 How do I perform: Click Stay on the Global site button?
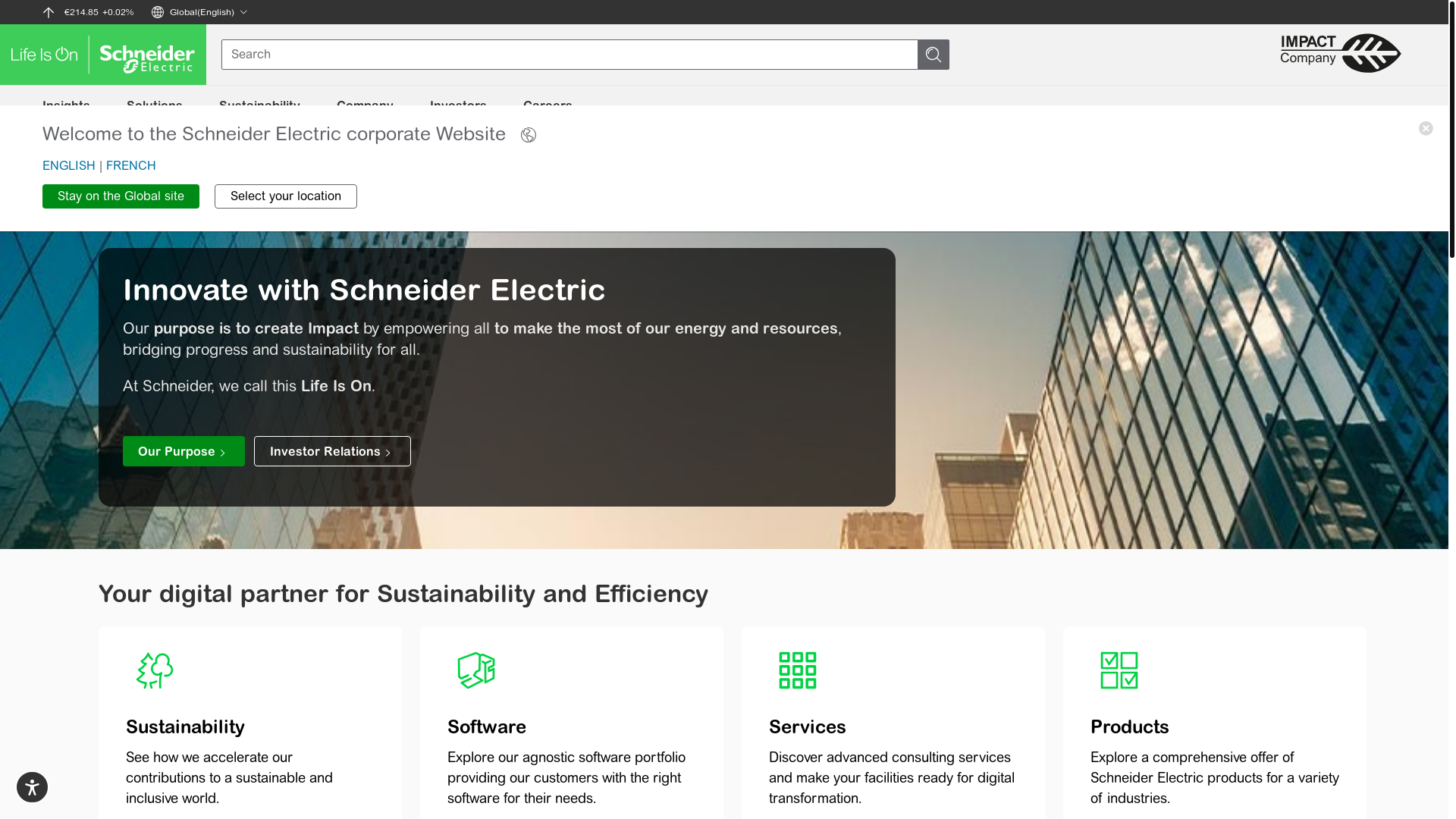tap(121, 196)
